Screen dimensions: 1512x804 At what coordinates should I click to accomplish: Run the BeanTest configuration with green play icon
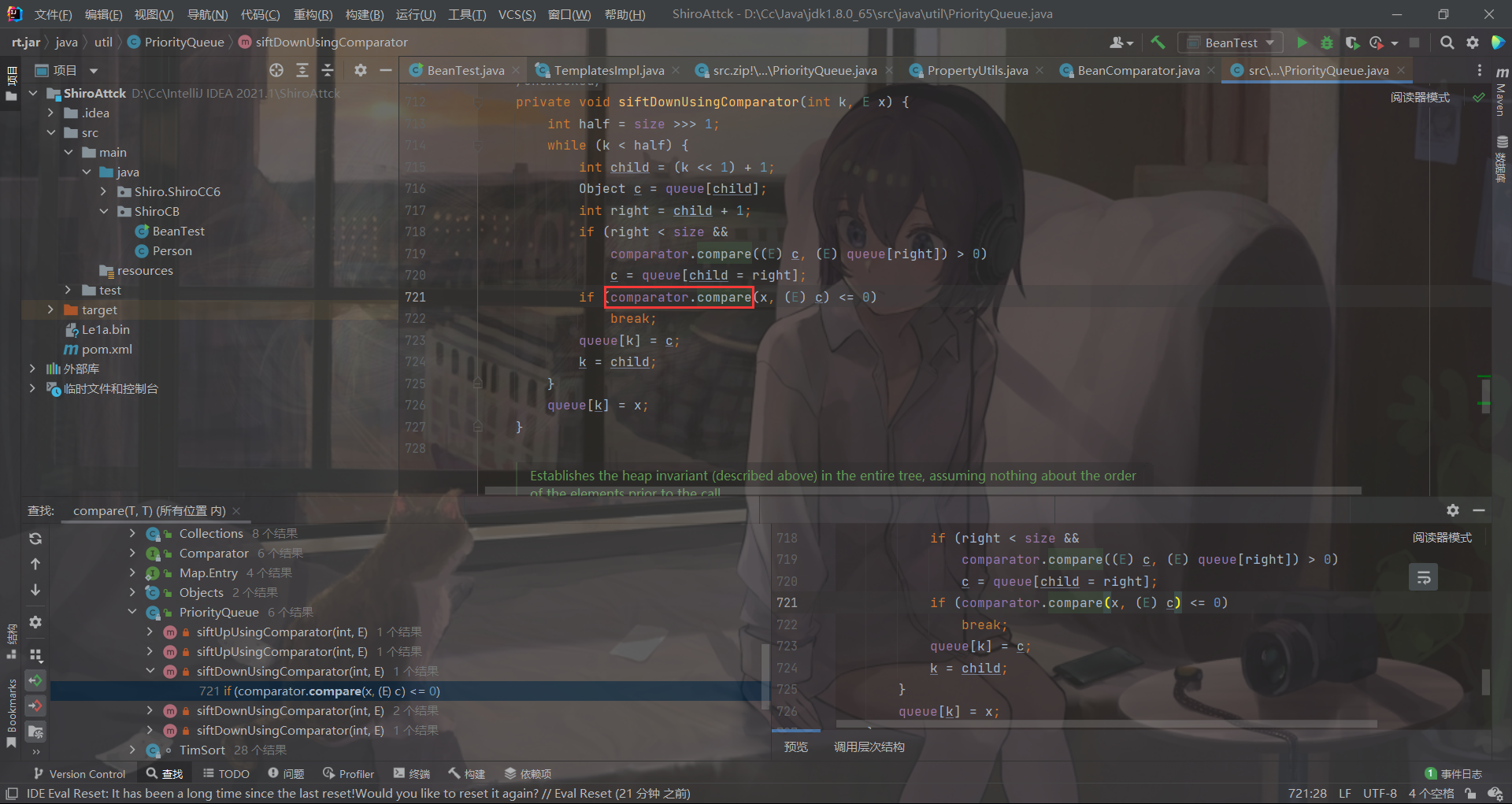[1302, 43]
